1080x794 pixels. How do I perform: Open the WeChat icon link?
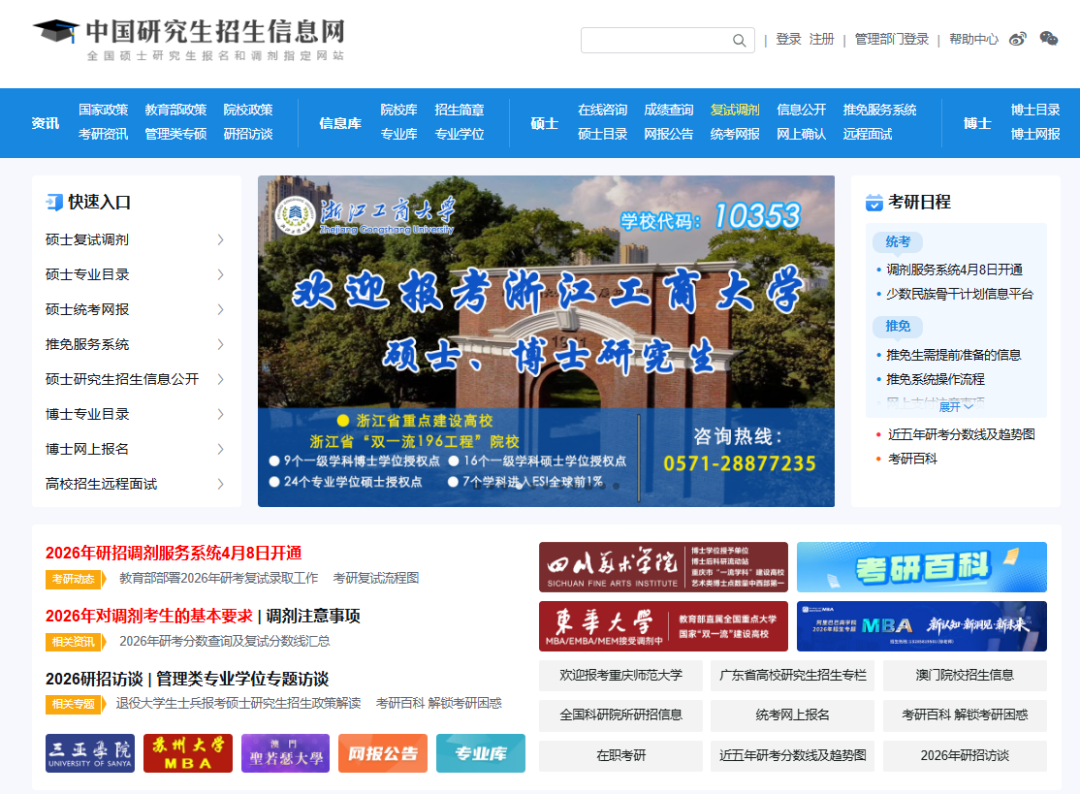tap(1048, 39)
